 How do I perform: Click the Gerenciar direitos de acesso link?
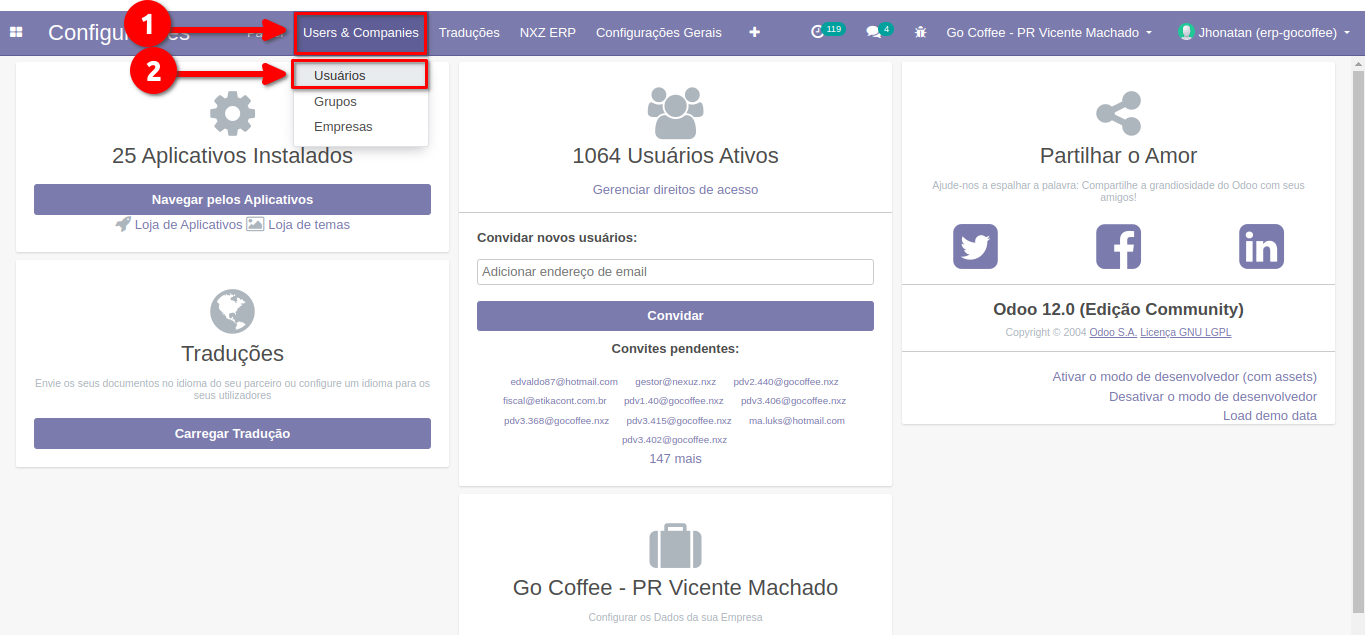(x=675, y=190)
